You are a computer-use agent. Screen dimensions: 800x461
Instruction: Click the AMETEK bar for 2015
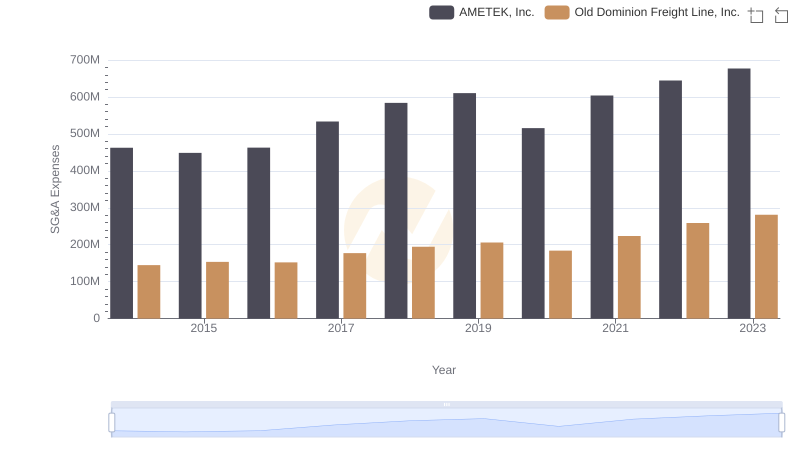[x=190, y=236]
